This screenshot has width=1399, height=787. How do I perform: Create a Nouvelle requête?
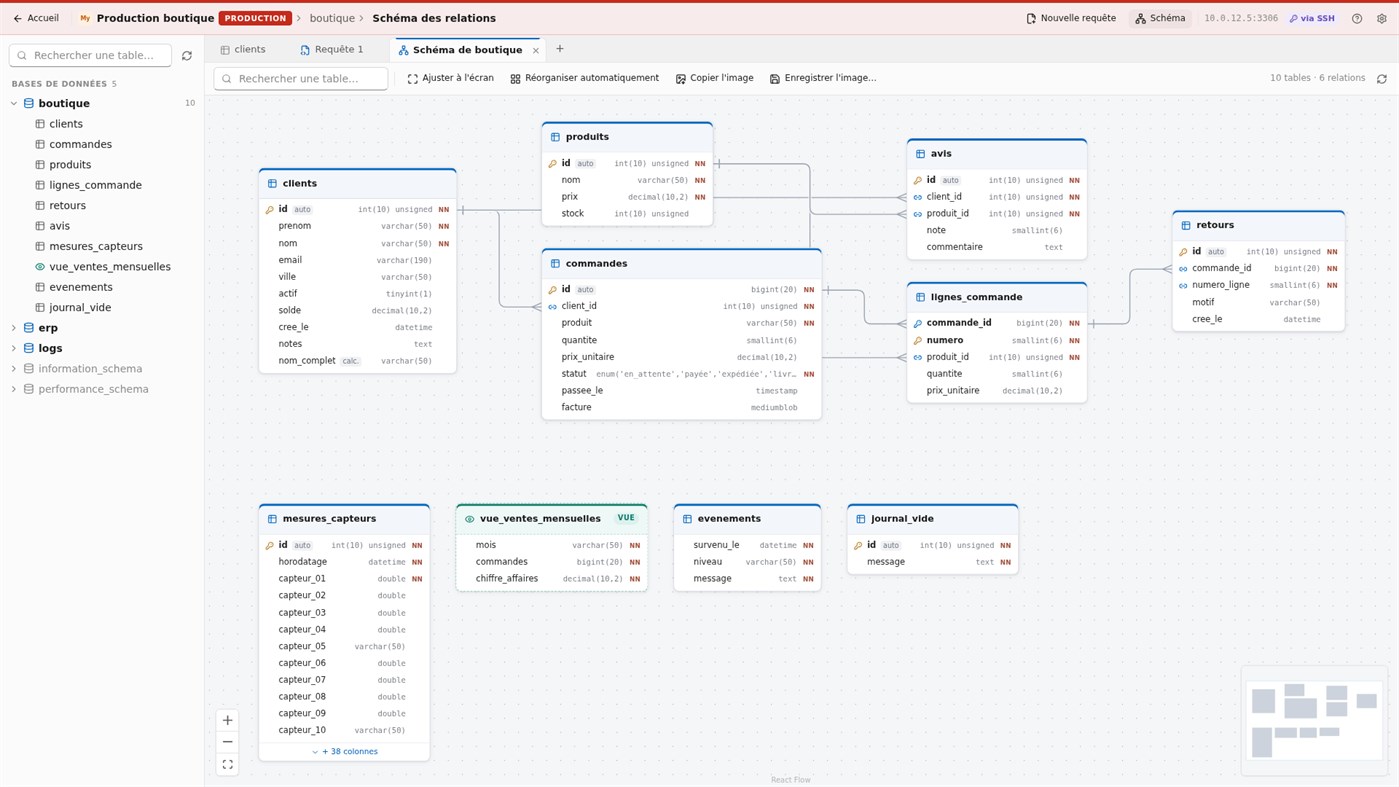pos(1071,19)
